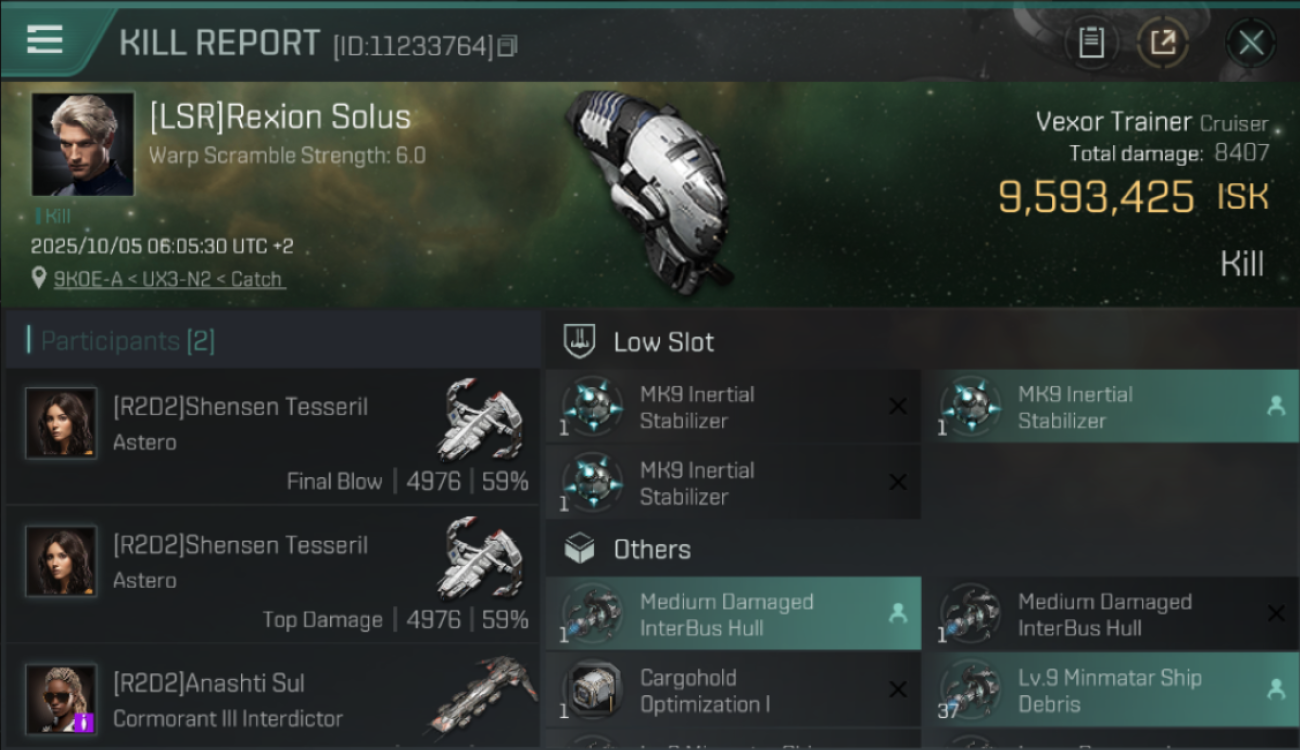Select the Final Blow Shensen Tesseril portrait
1300x750 pixels.
[x=61, y=423]
